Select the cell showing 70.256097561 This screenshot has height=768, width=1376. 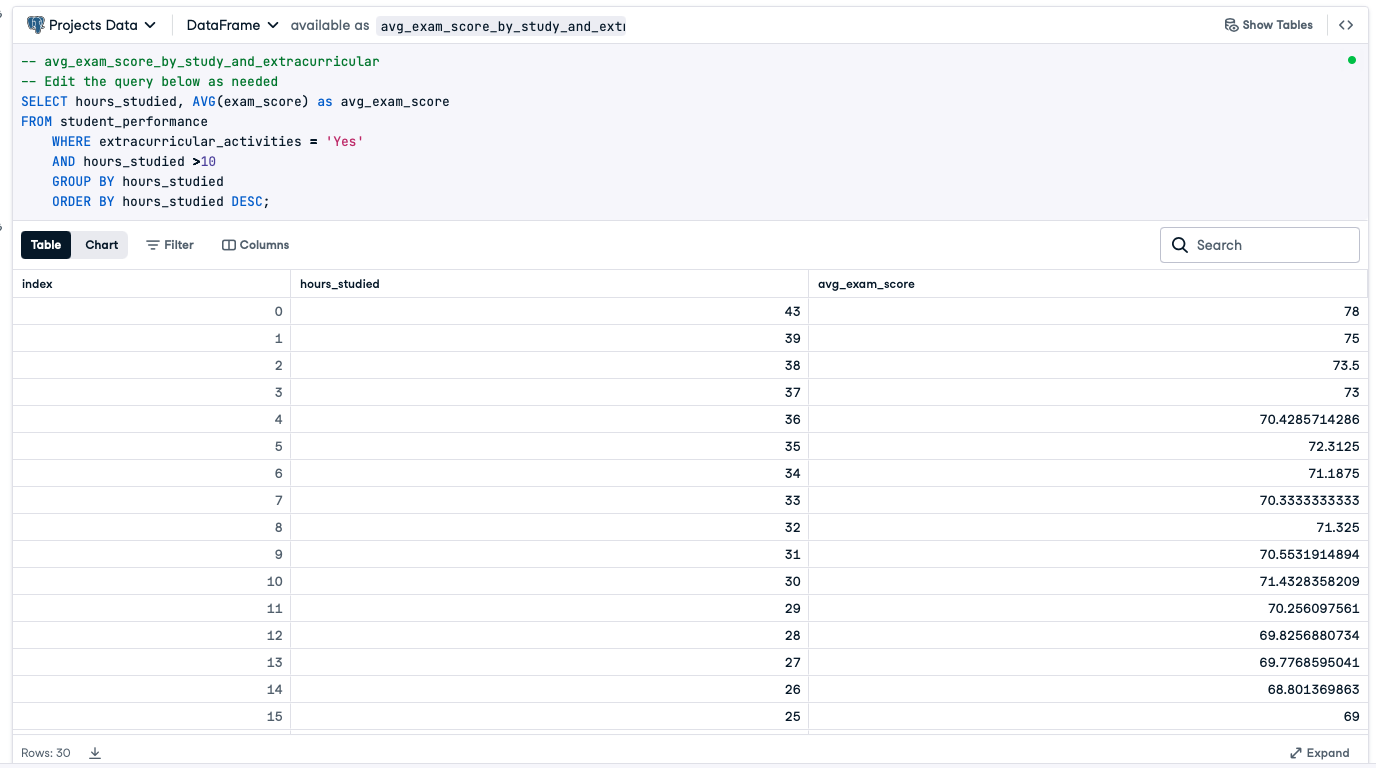(x=1087, y=608)
